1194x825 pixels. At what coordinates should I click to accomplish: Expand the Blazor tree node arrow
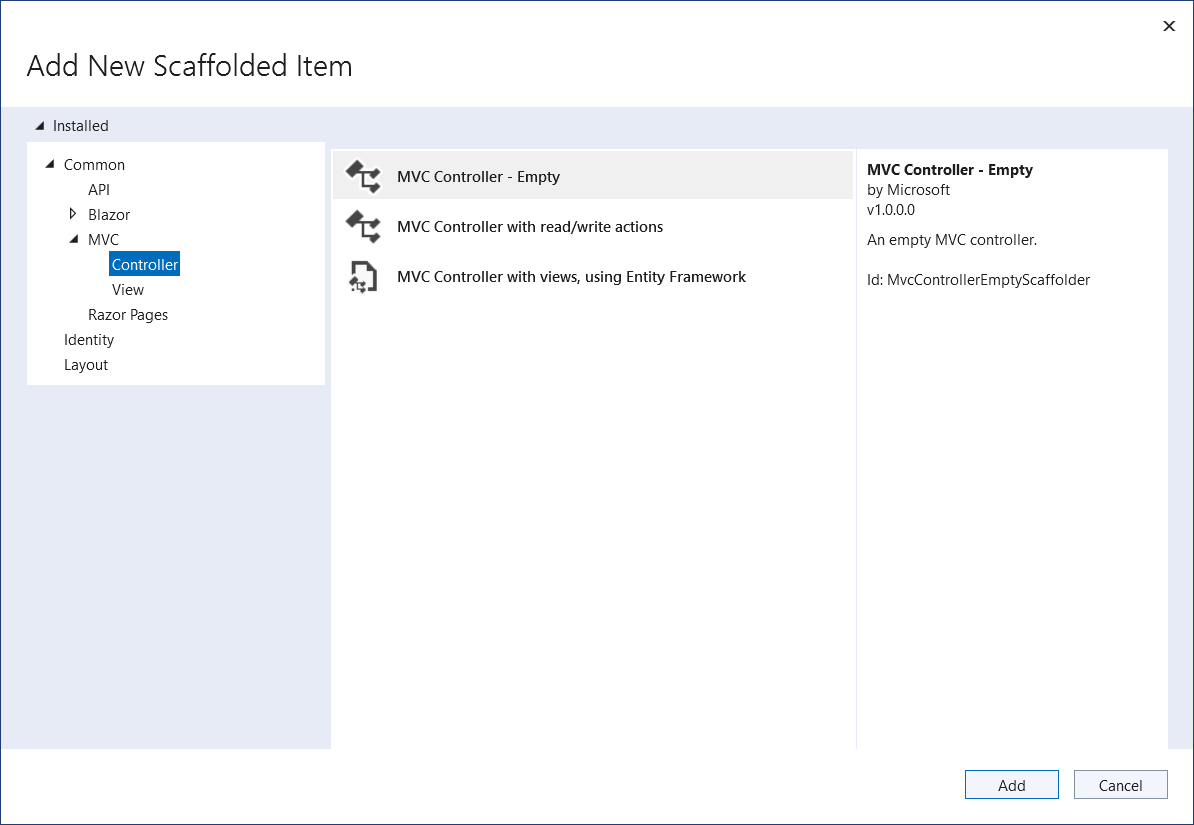pos(73,214)
